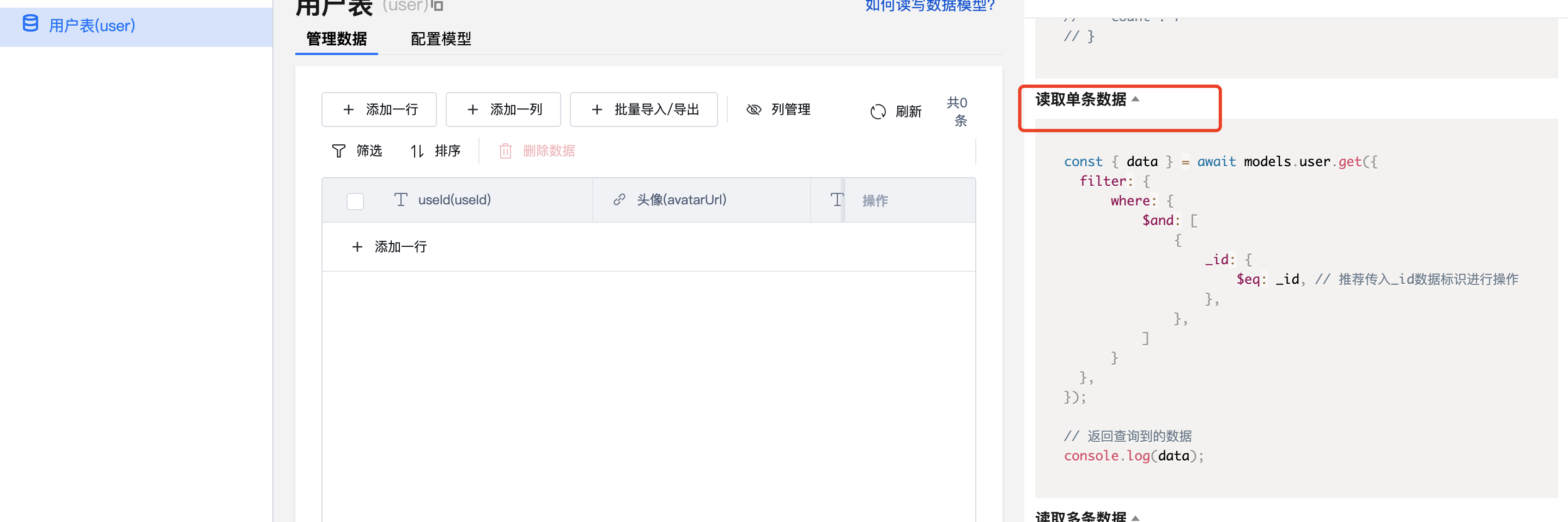
Task: Click the 添加一行 row inside the table
Action: click(x=649, y=247)
